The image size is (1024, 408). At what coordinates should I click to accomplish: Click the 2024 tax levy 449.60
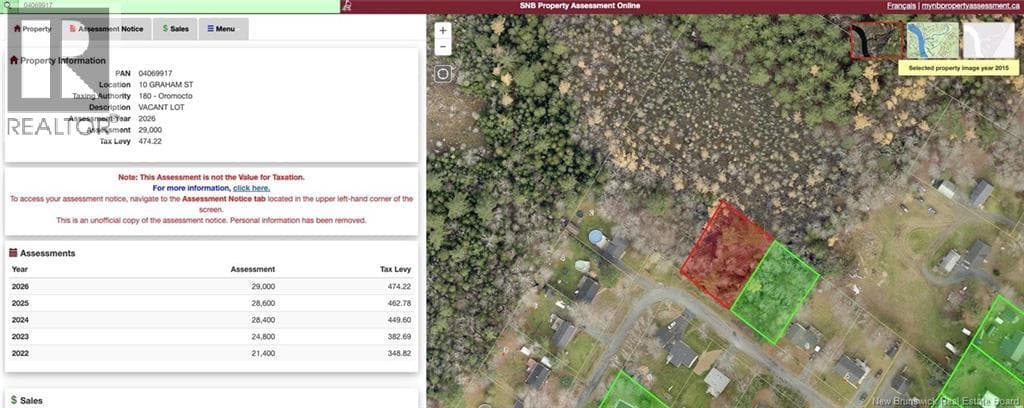coord(399,320)
